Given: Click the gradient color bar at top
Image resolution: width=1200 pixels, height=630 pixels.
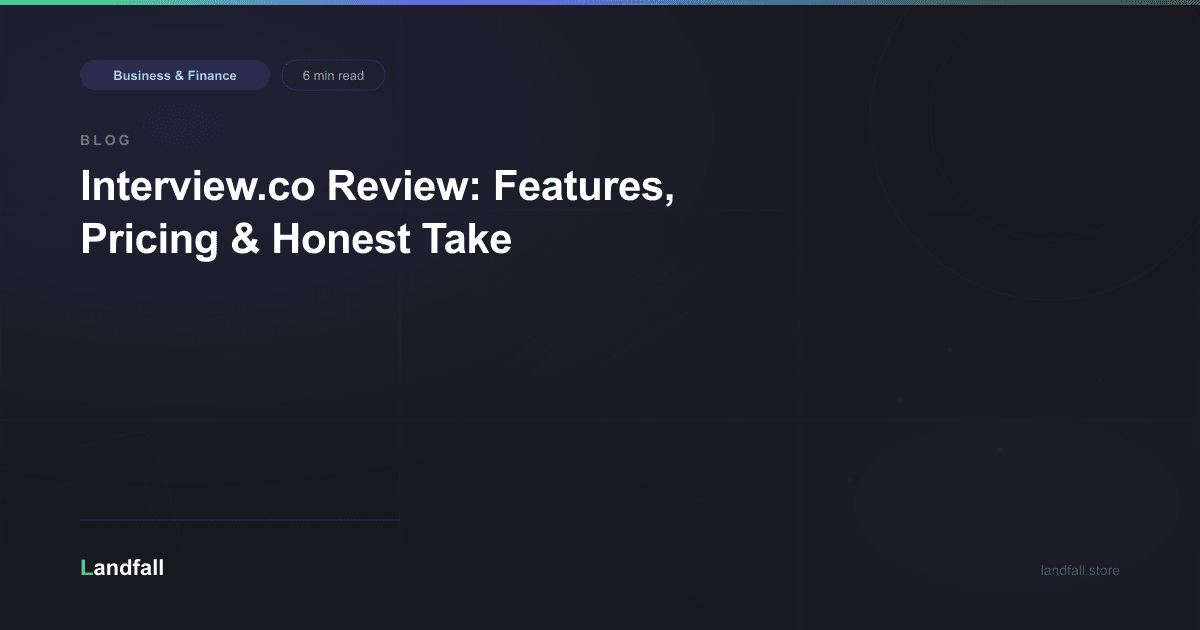Looking at the screenshot, I should pos(600,4).
